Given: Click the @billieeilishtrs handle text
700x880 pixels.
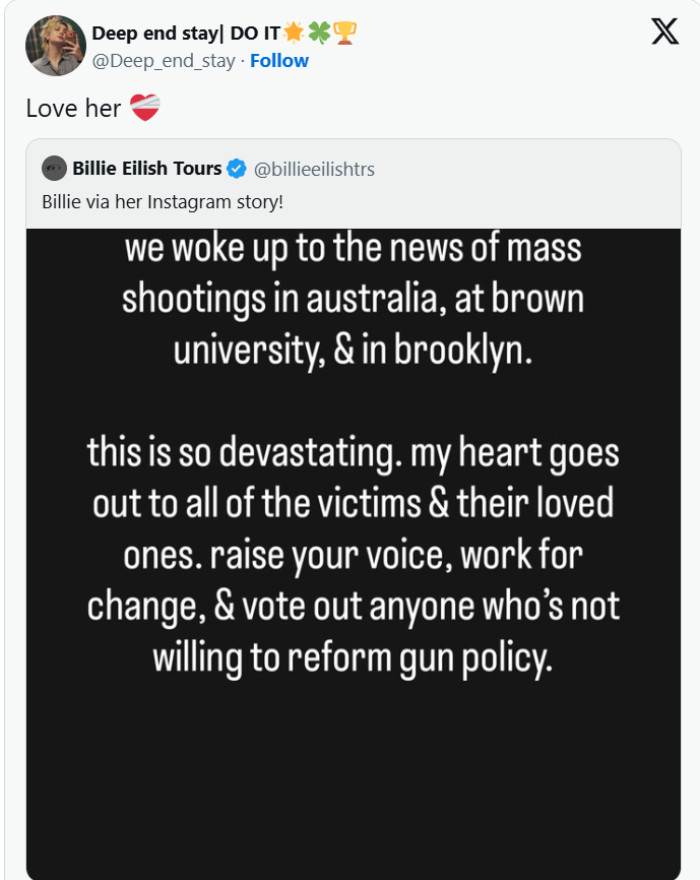Looking at the screenshot, I should coord(313,168).
